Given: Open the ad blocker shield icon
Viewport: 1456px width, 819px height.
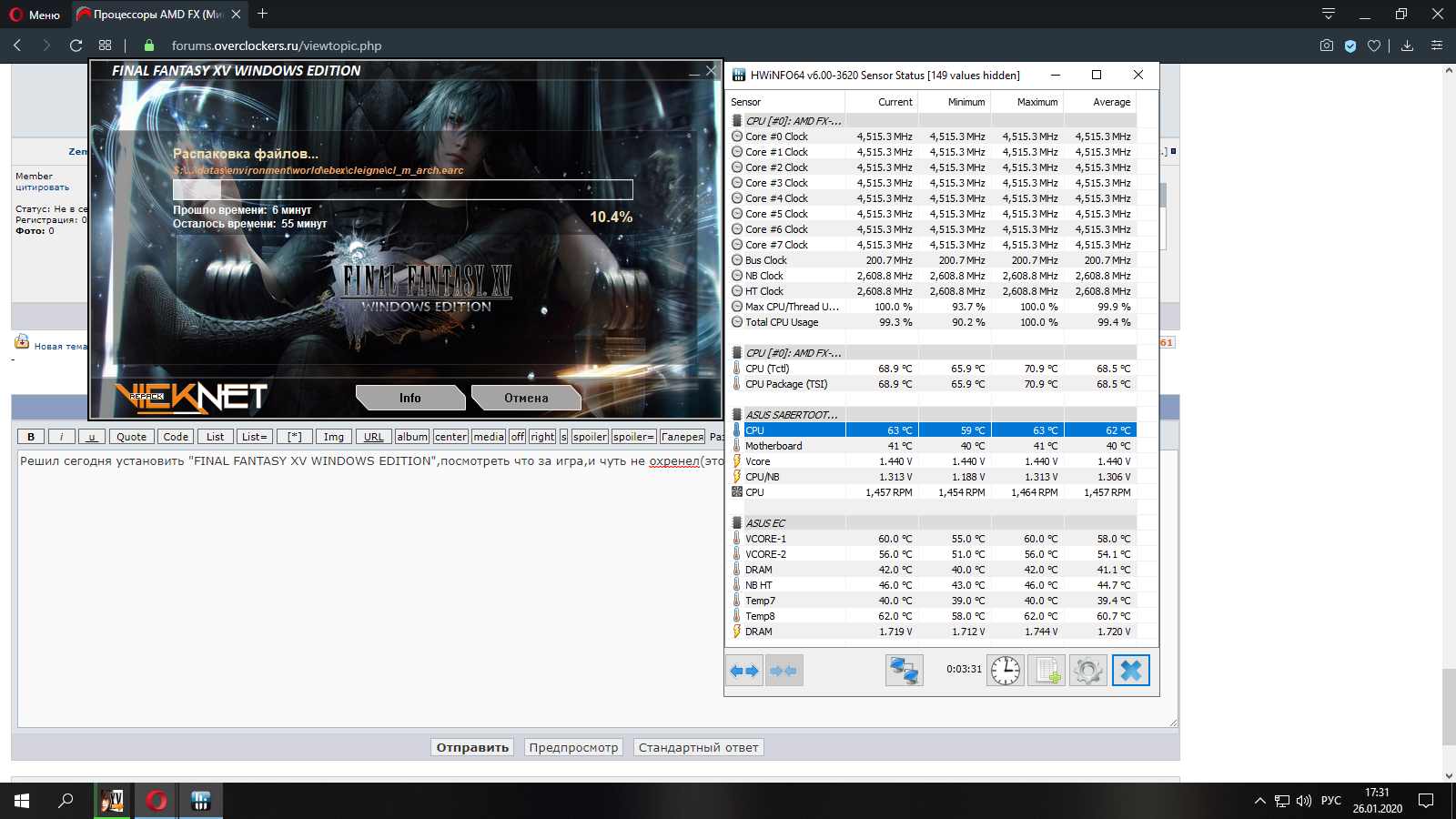Looking at the screenshot, I should [1350, 45].
